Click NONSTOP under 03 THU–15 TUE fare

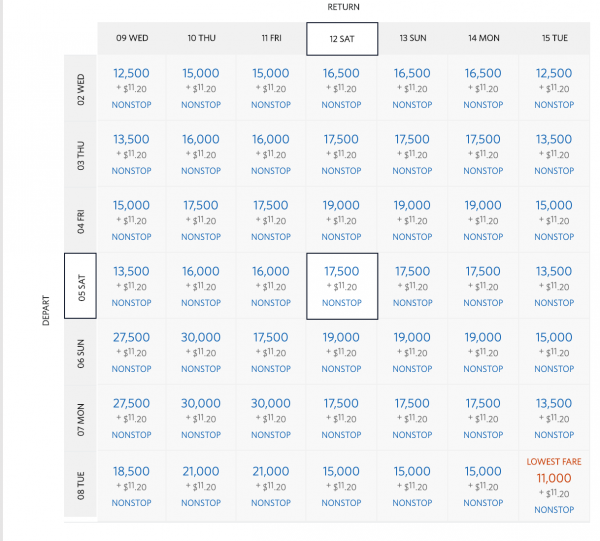(x=554, y=170)
